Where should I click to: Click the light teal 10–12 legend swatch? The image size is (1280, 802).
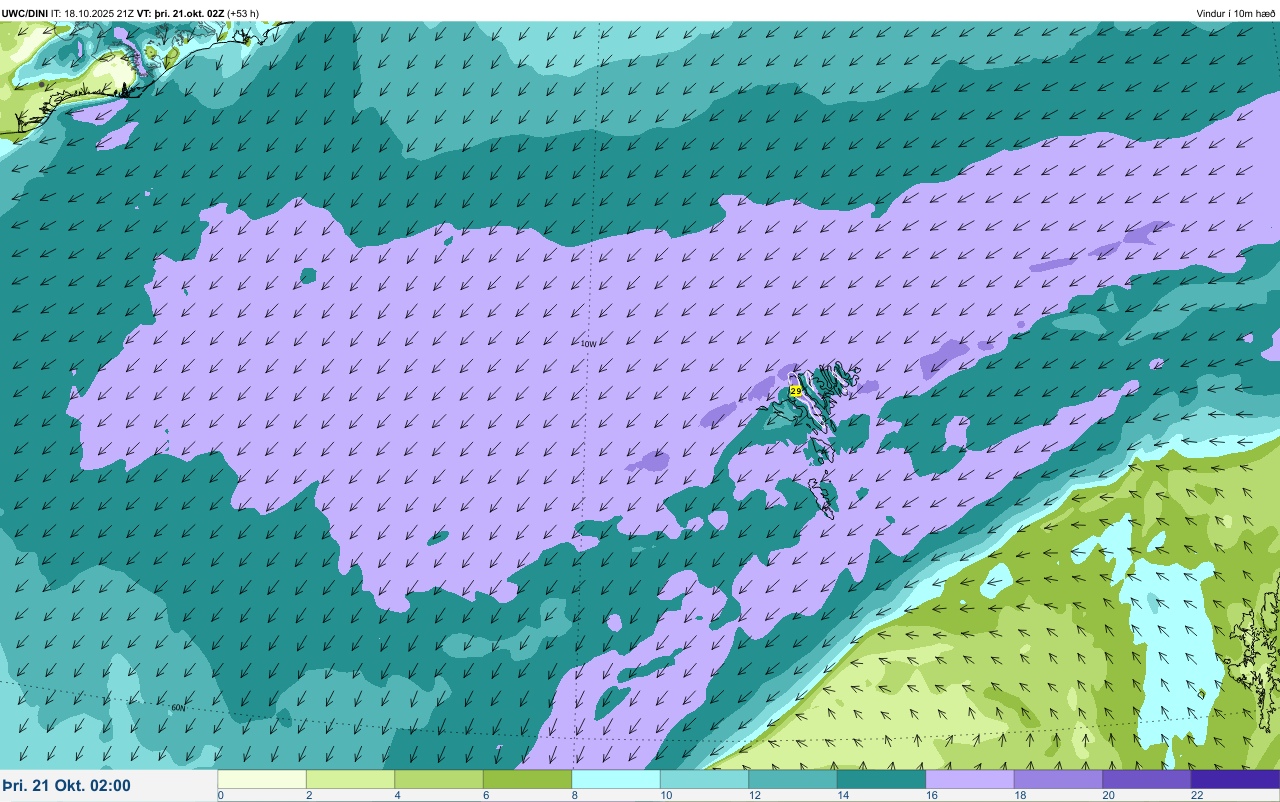(x=704, y=779)
